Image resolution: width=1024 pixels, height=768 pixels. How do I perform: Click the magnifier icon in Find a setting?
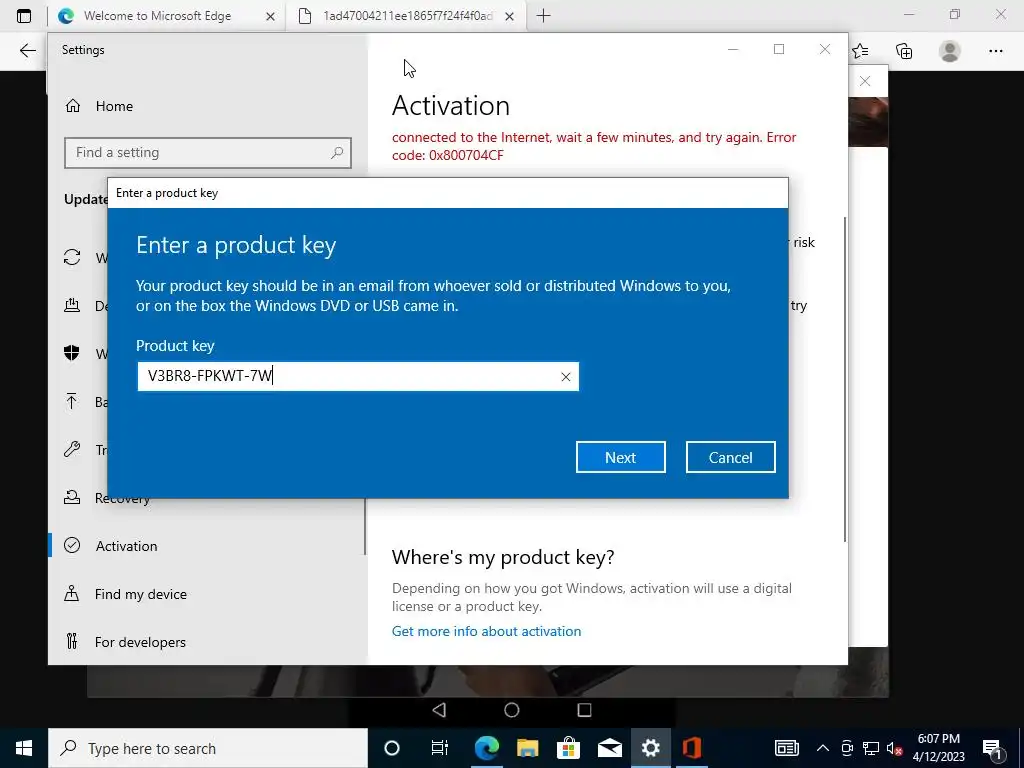pos(337,153)
